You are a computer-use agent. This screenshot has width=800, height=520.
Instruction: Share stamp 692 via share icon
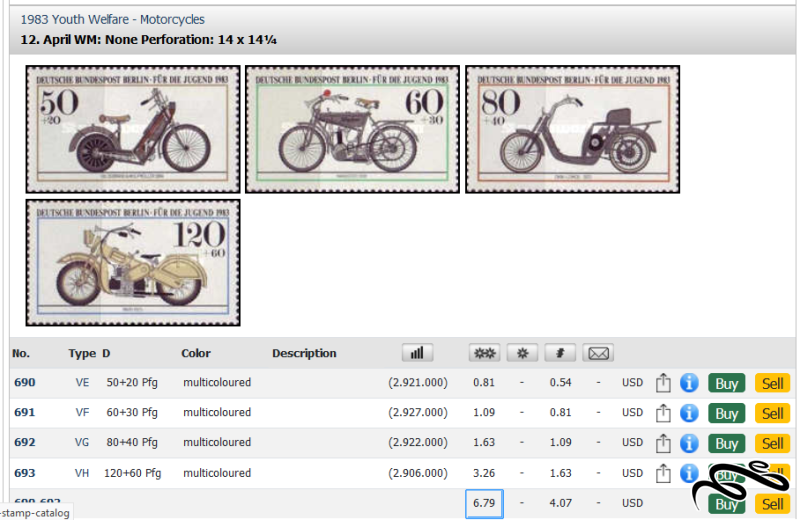tap(663, 443)
